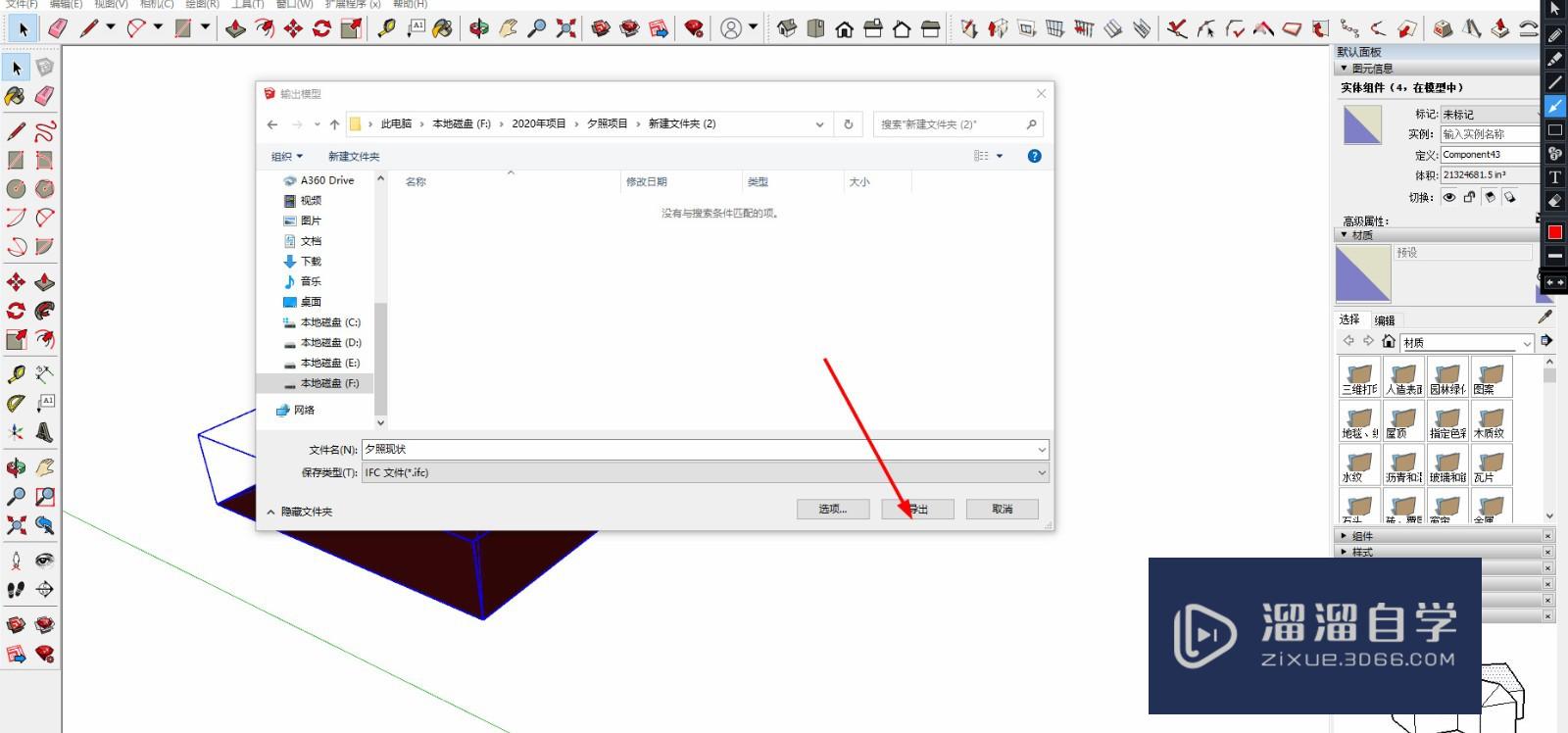Click the large material preview swatch
Image resolution: width=1568 pixels, height=733 pixels.
click(1363, 273)
